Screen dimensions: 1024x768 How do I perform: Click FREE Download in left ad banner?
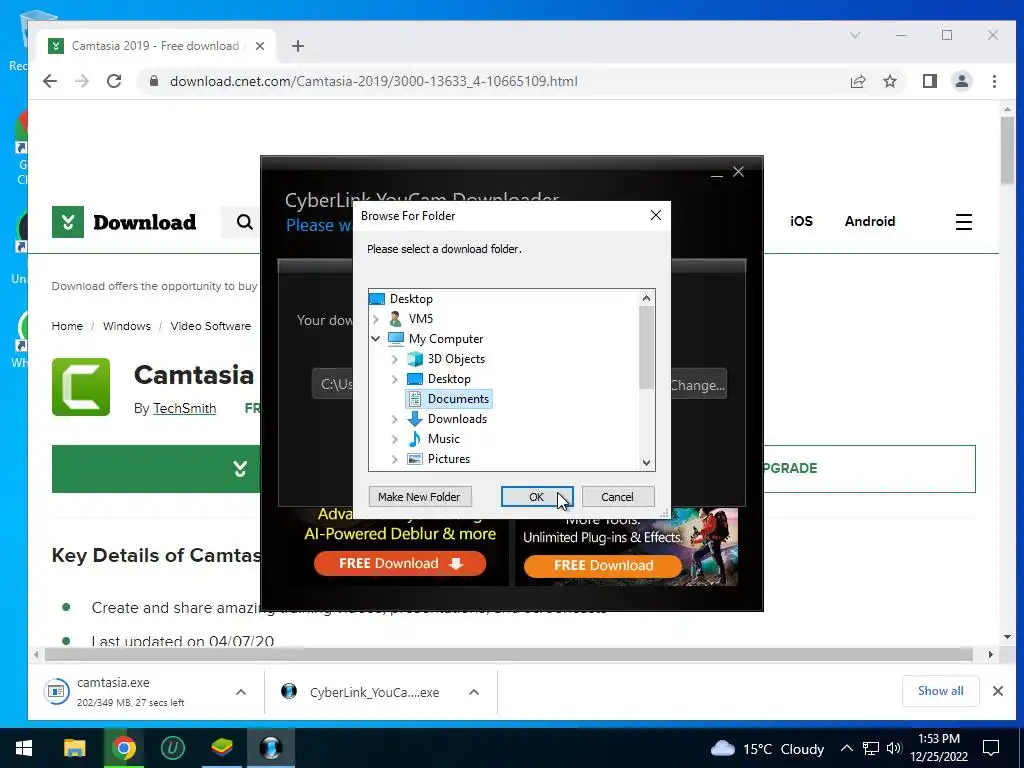[400, 564]
